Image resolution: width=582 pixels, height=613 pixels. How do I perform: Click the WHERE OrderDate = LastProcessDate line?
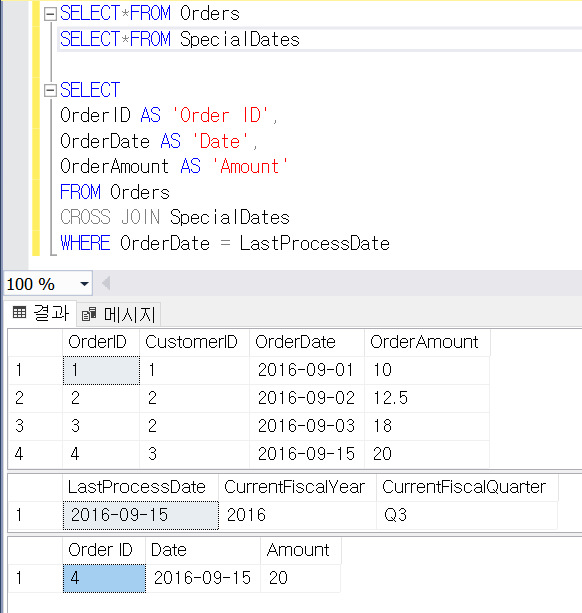225,243
